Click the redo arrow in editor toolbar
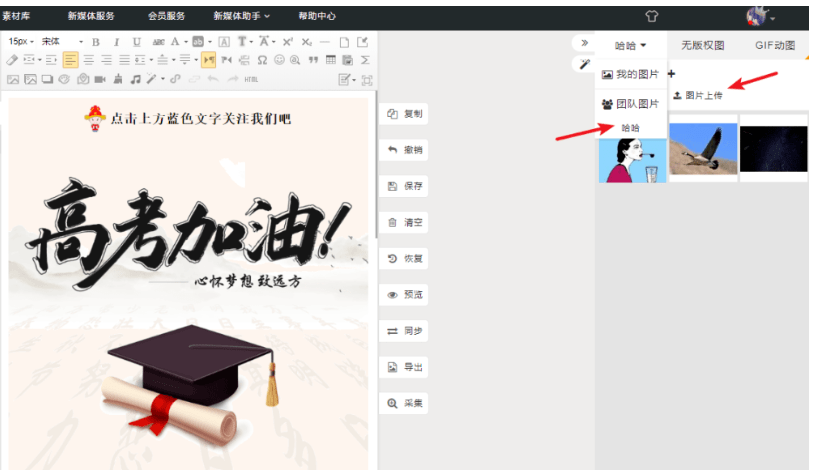This screenshot has width=813, height=471. point(233,79)
